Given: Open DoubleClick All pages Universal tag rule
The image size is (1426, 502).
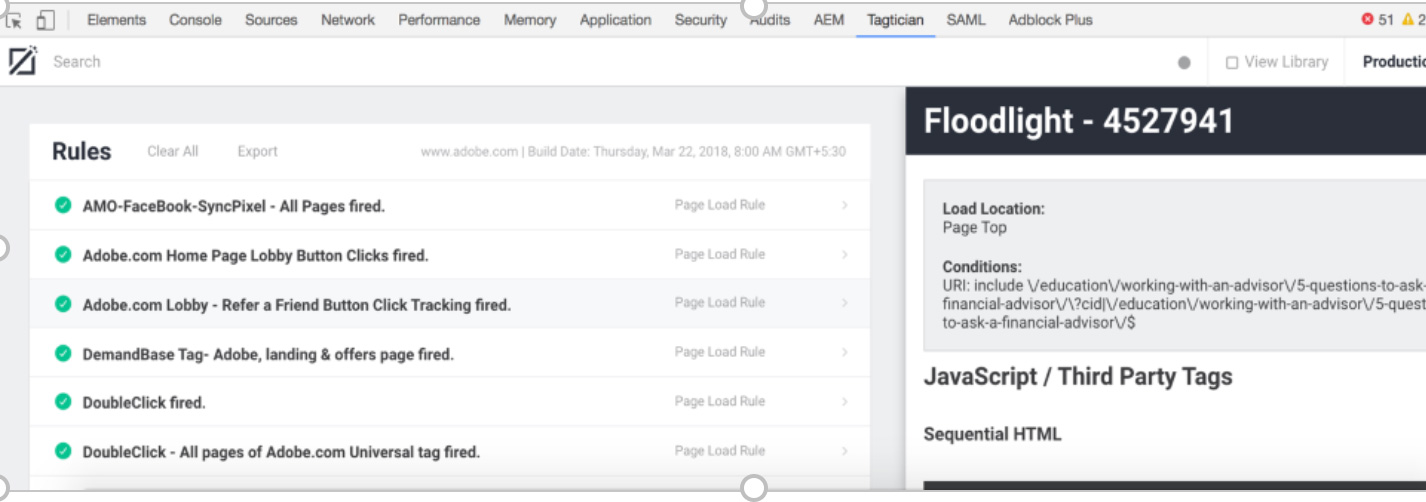Looking at the screenshot, I should [x=281, y=452].
